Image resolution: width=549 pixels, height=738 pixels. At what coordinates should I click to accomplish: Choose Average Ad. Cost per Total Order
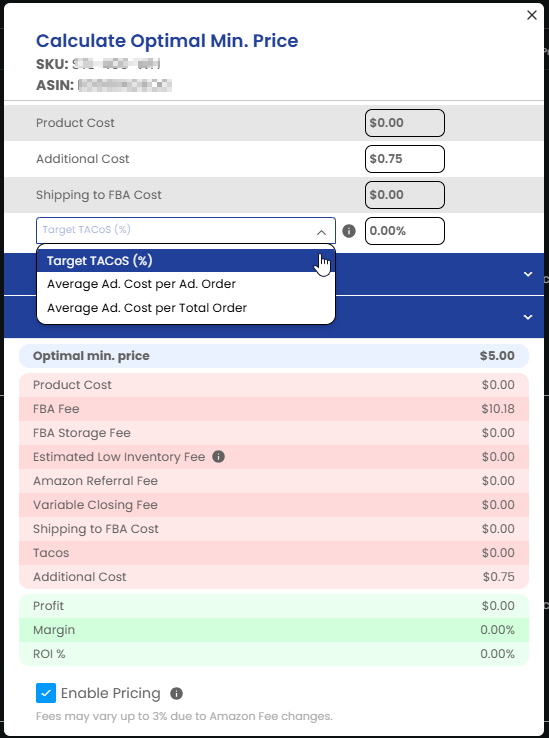(x=186, y=308)
